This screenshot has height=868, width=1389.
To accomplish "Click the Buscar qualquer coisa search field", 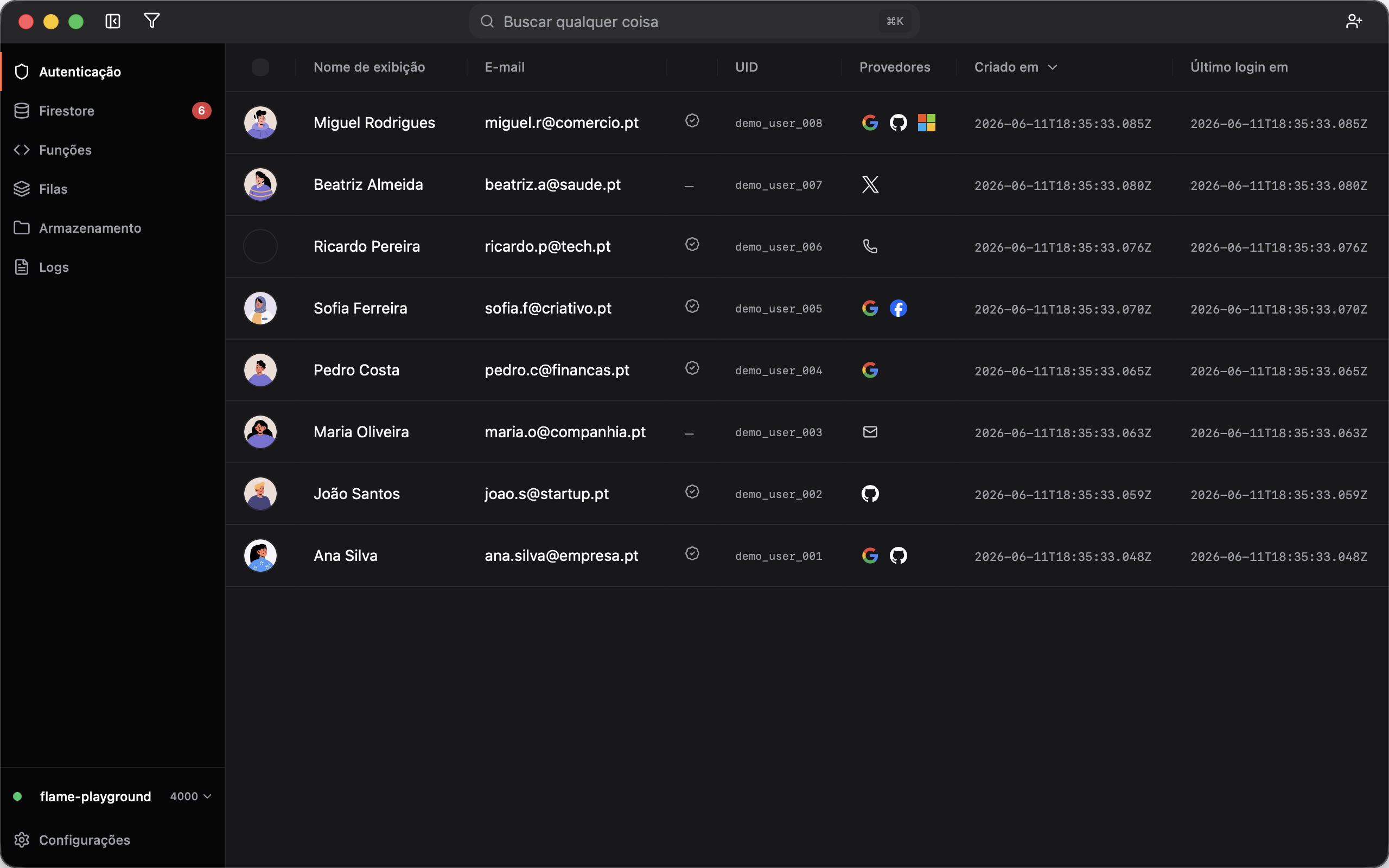I will [x=694, y=21].
